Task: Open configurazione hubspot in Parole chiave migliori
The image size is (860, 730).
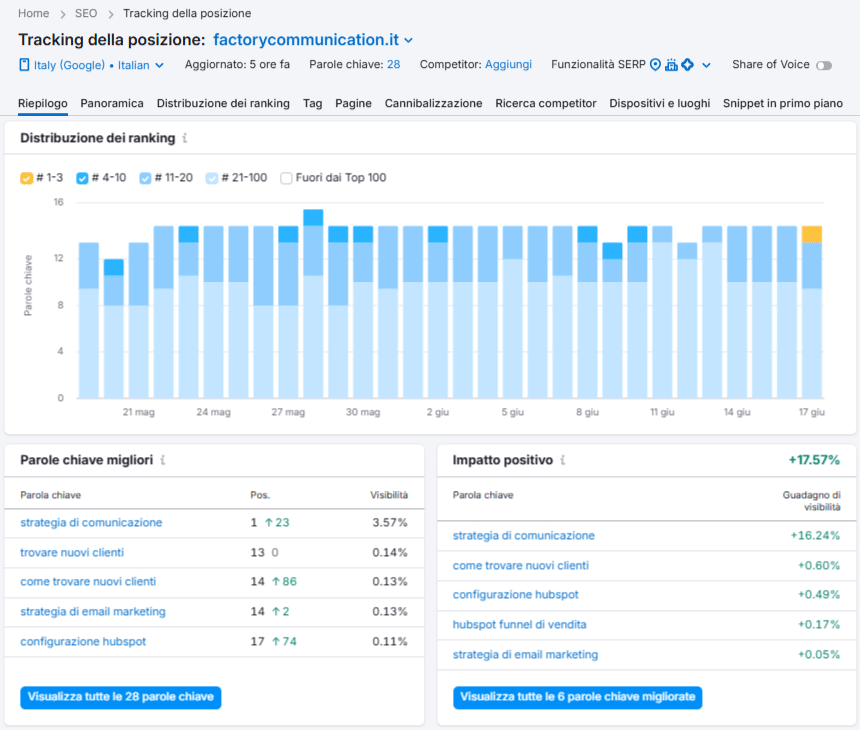Action: [83, 641]
